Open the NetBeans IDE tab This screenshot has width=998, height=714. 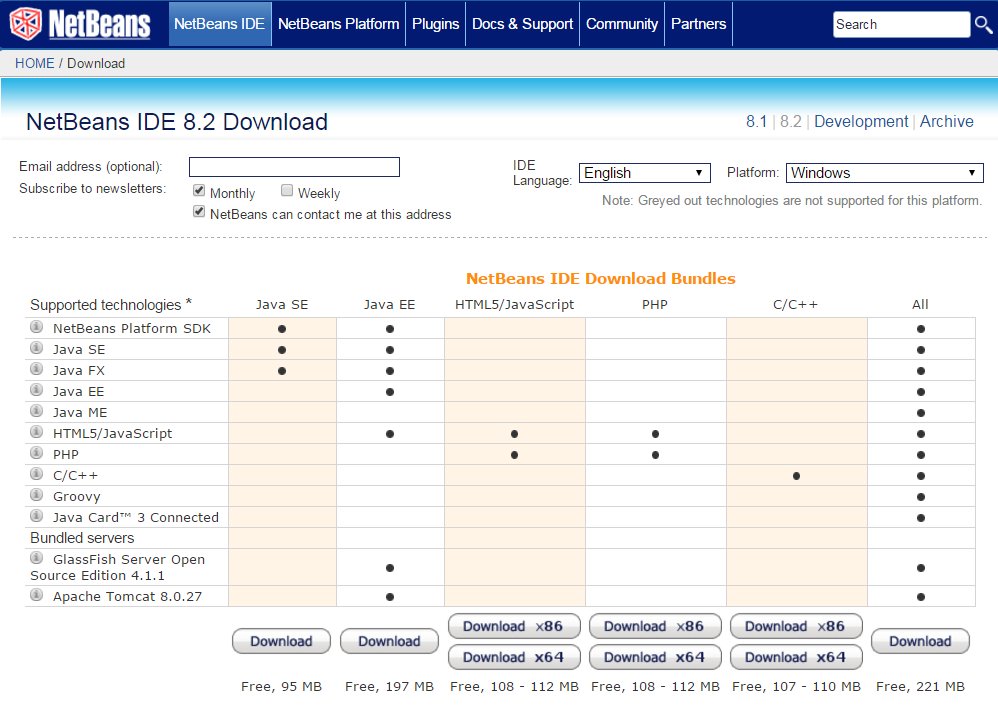[x=220, y=24]
